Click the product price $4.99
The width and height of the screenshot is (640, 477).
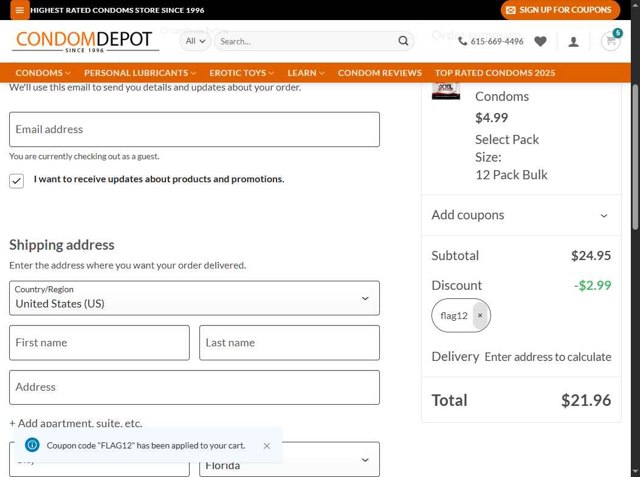tap(491, 118)
